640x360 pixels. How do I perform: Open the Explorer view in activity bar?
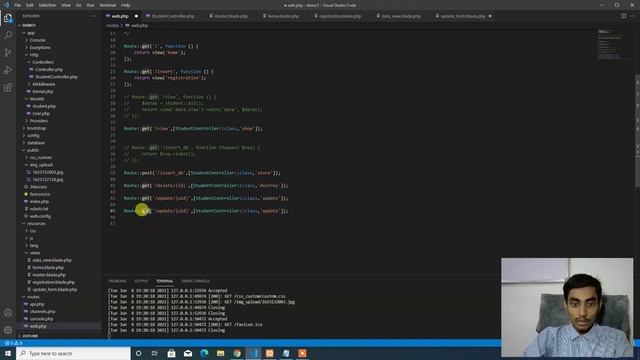coord(8,18)
